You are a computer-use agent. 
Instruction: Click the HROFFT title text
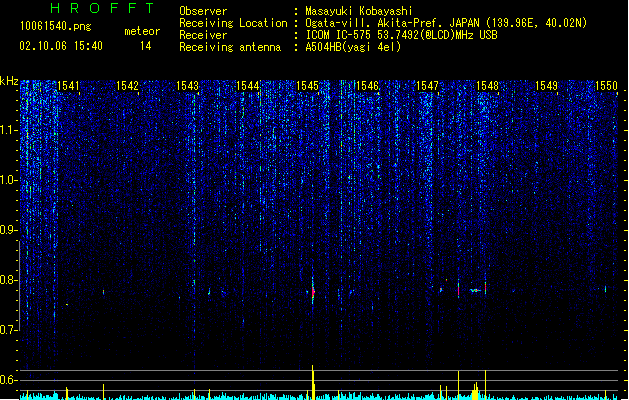click(x=102, y=8)
